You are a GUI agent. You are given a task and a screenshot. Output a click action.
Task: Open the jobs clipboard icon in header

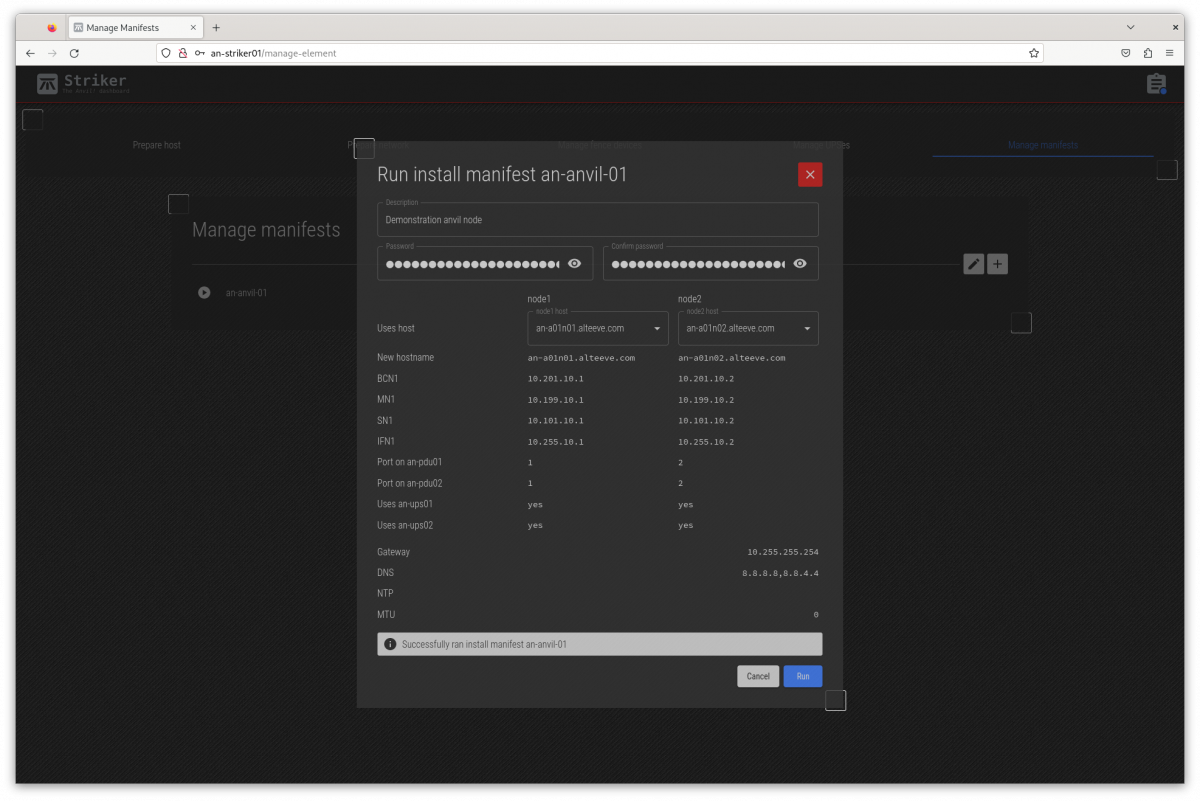[1156, 84]
